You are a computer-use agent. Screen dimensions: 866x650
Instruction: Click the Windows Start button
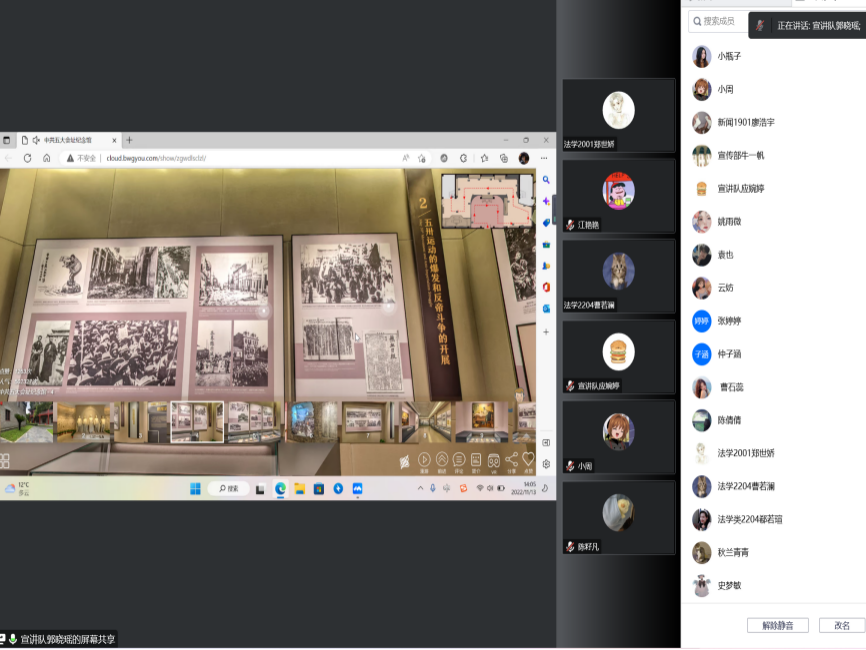[195, 488]
